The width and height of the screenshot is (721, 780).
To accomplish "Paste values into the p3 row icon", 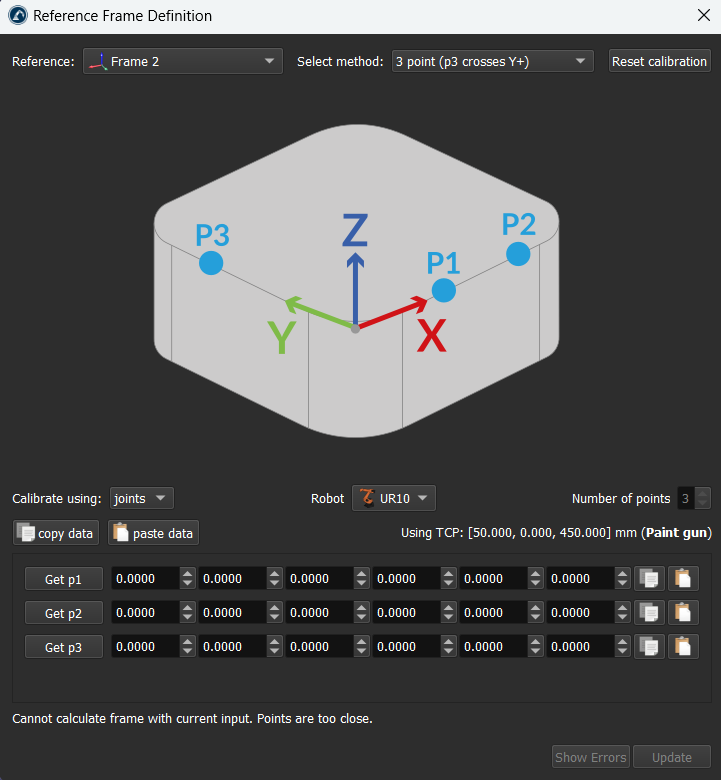I will [x=683, y=647].
